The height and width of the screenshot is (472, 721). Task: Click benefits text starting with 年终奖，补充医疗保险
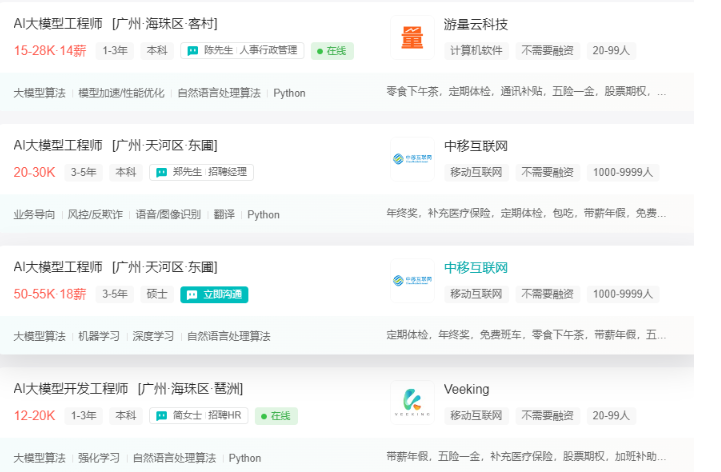click(526, 213)
